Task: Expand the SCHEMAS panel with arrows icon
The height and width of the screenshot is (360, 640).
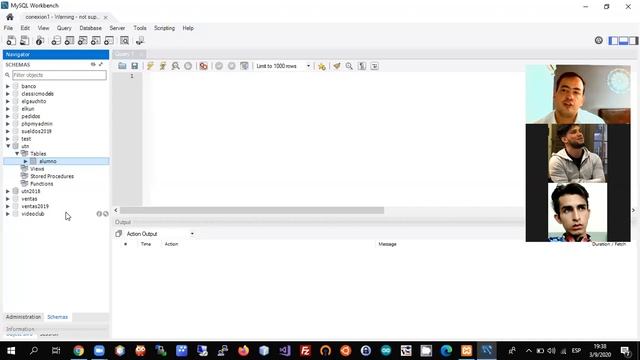Action: tap(101, 64)
